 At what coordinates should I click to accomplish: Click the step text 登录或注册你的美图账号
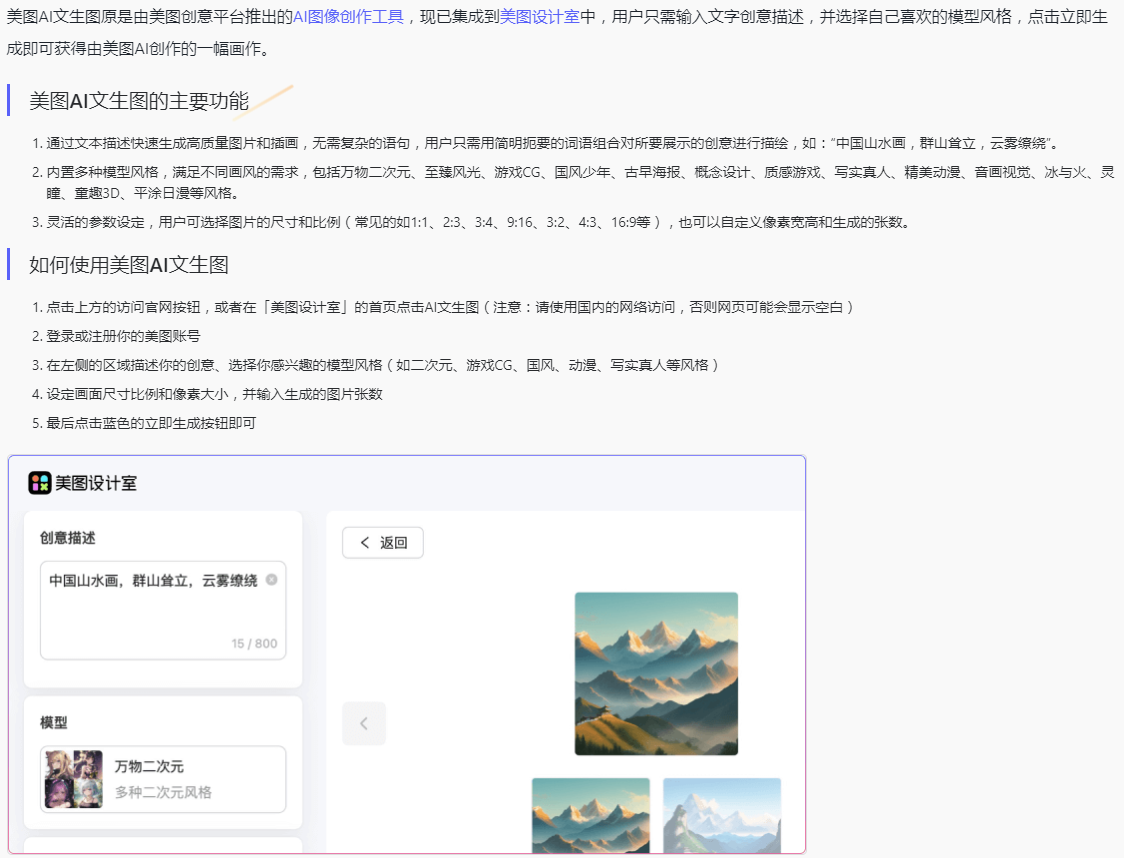(x=123, y=336)
